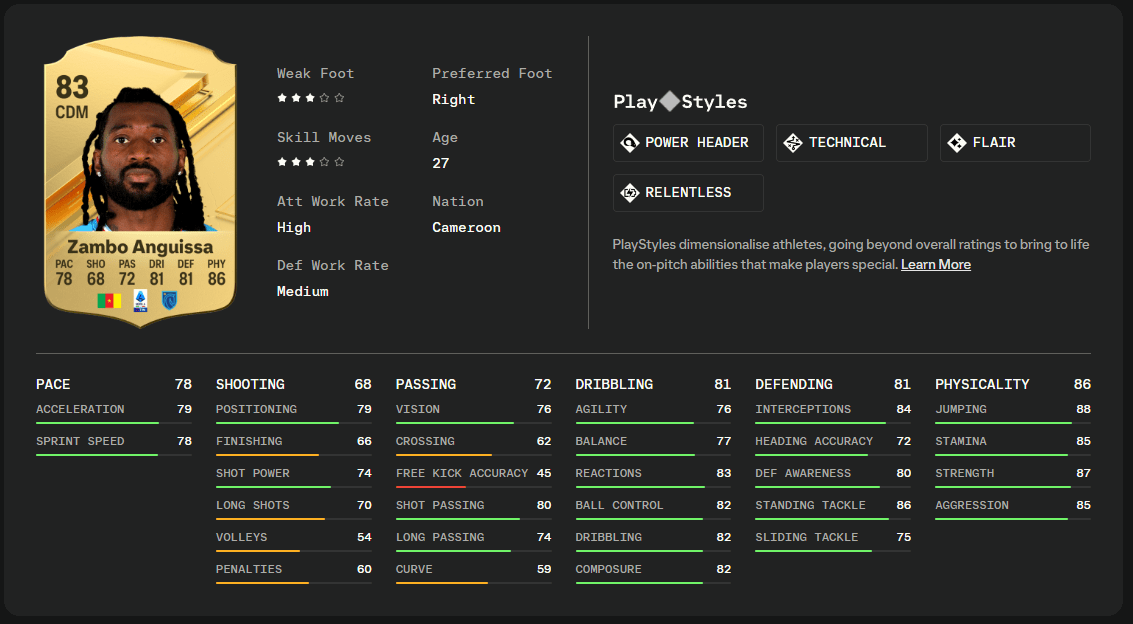Click the PHYSICALITY category heading
1133x624 pixels.
(982, 384)
